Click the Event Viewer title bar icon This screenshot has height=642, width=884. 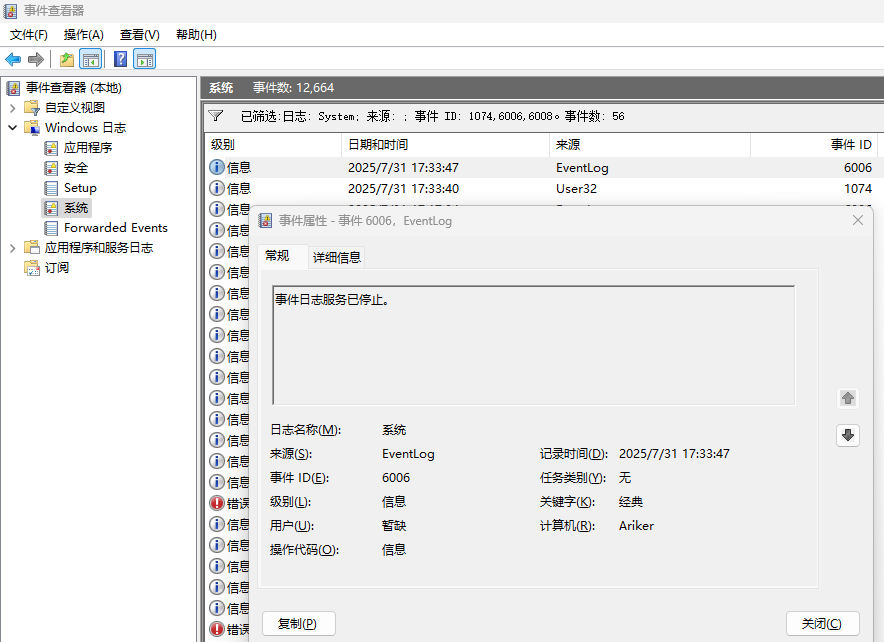(11, 11)
